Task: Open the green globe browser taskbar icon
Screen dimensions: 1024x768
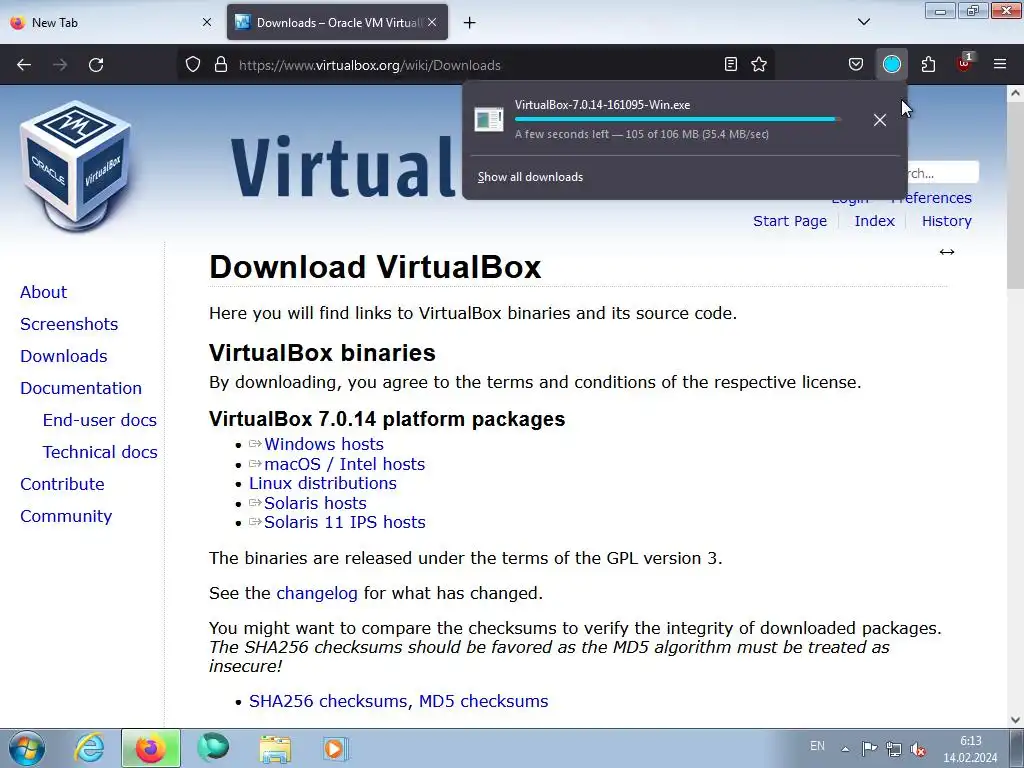Action: [213, 748]
